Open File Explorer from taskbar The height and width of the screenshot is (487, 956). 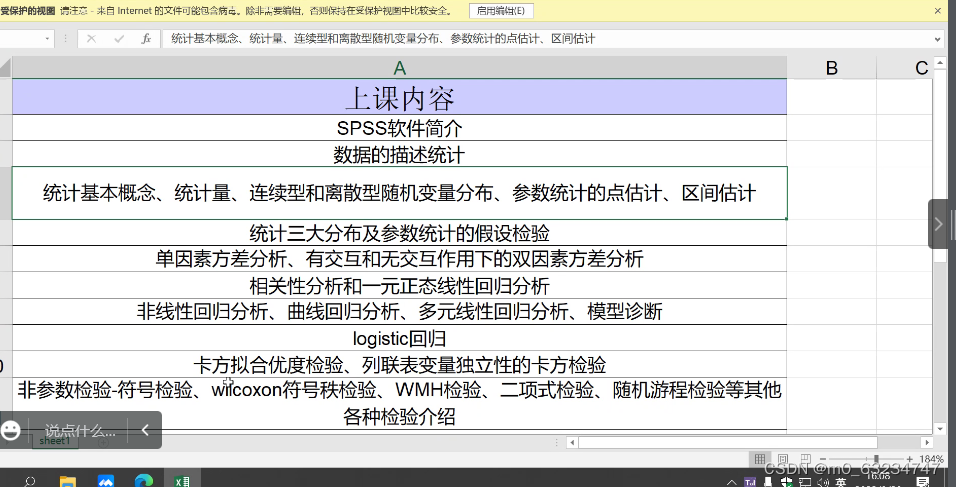(x=68, y=482)
